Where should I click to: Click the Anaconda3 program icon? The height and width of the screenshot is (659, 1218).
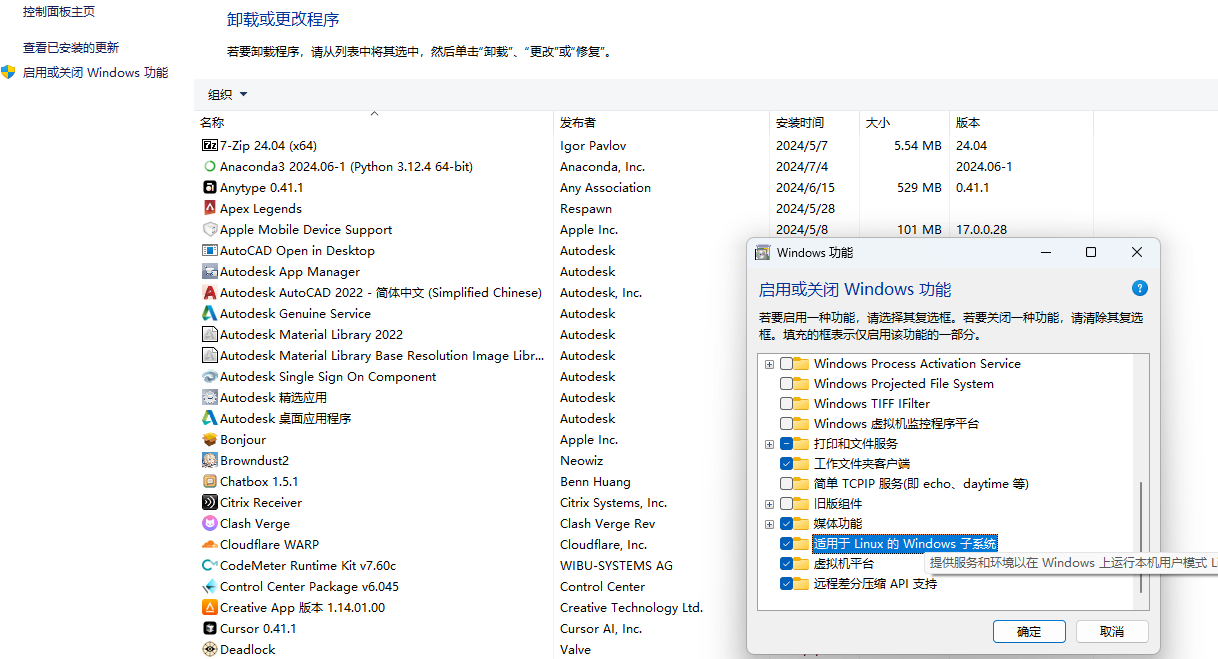[210, 167]
